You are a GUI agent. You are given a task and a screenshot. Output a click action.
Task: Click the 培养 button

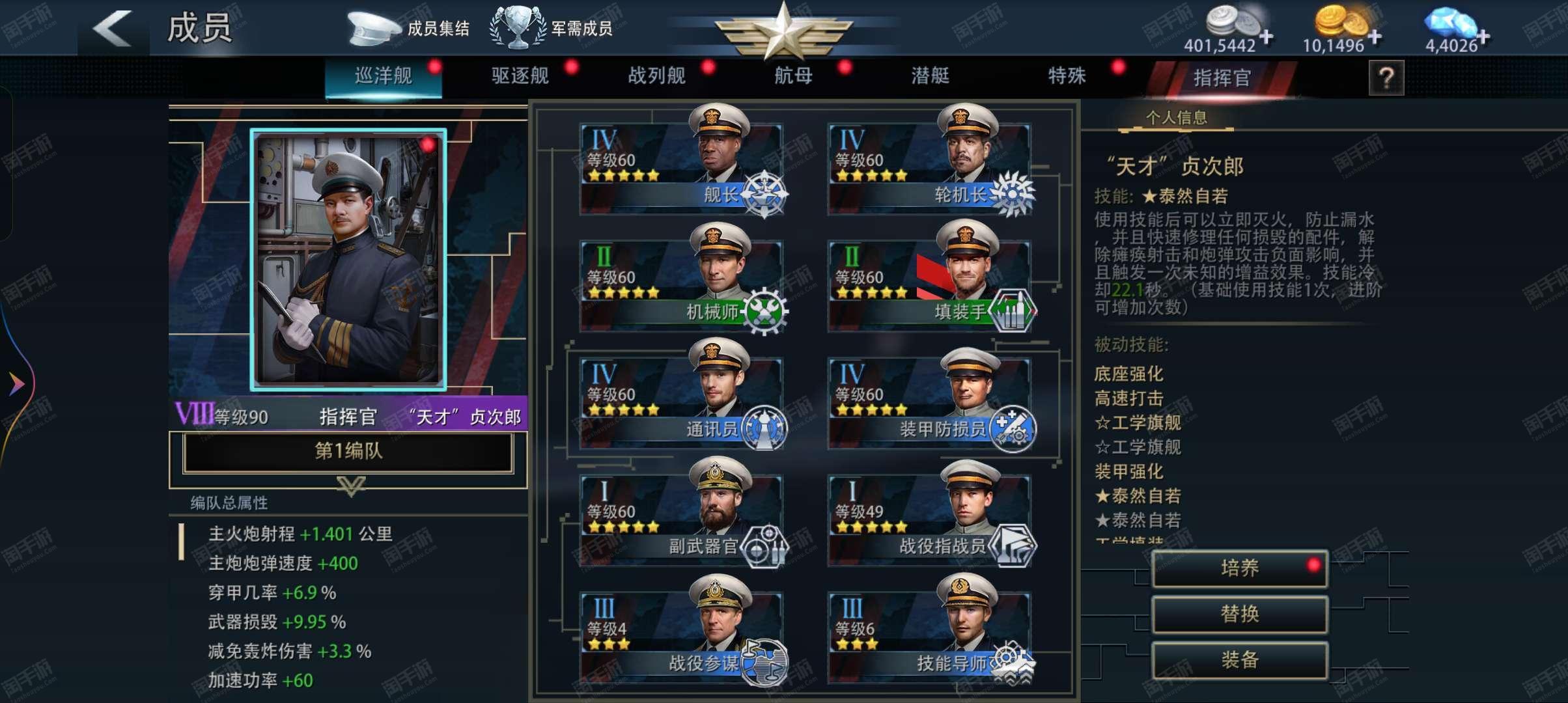click(1240, 569)
